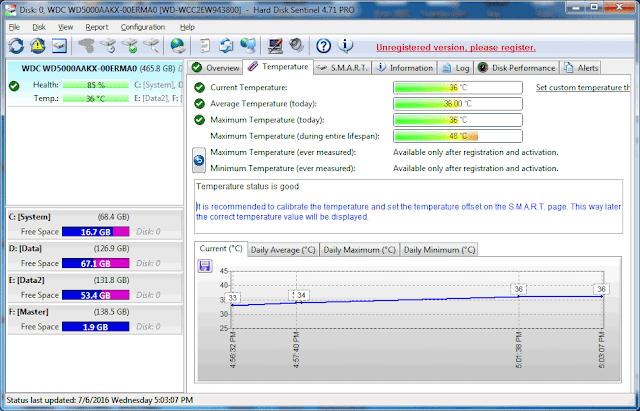Image resolution: width=640 pixels, height=411 pixels.
Task: Switch to Daily Minimum (°C) chart tab
Action: point(439,250)
